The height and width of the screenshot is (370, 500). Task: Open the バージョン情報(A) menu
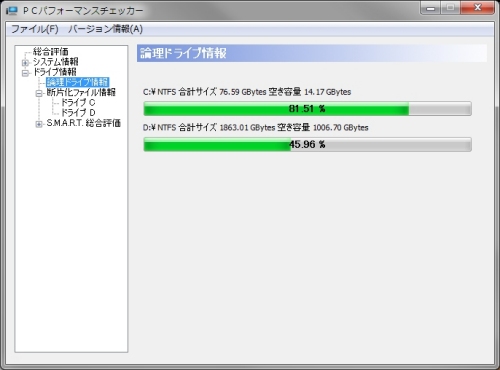point(105,29)
